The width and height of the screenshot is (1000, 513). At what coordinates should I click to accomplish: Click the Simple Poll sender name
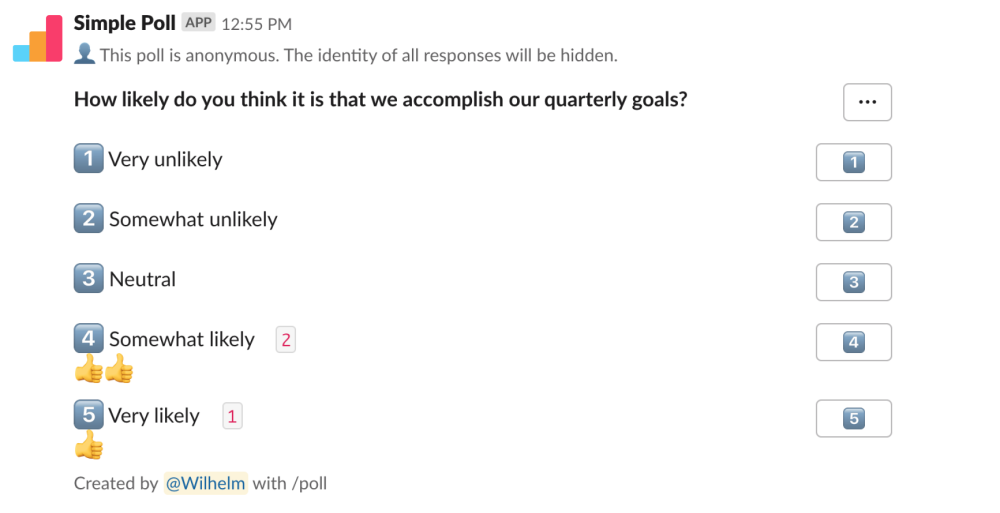pyautogui.click(x=125, y=23)
